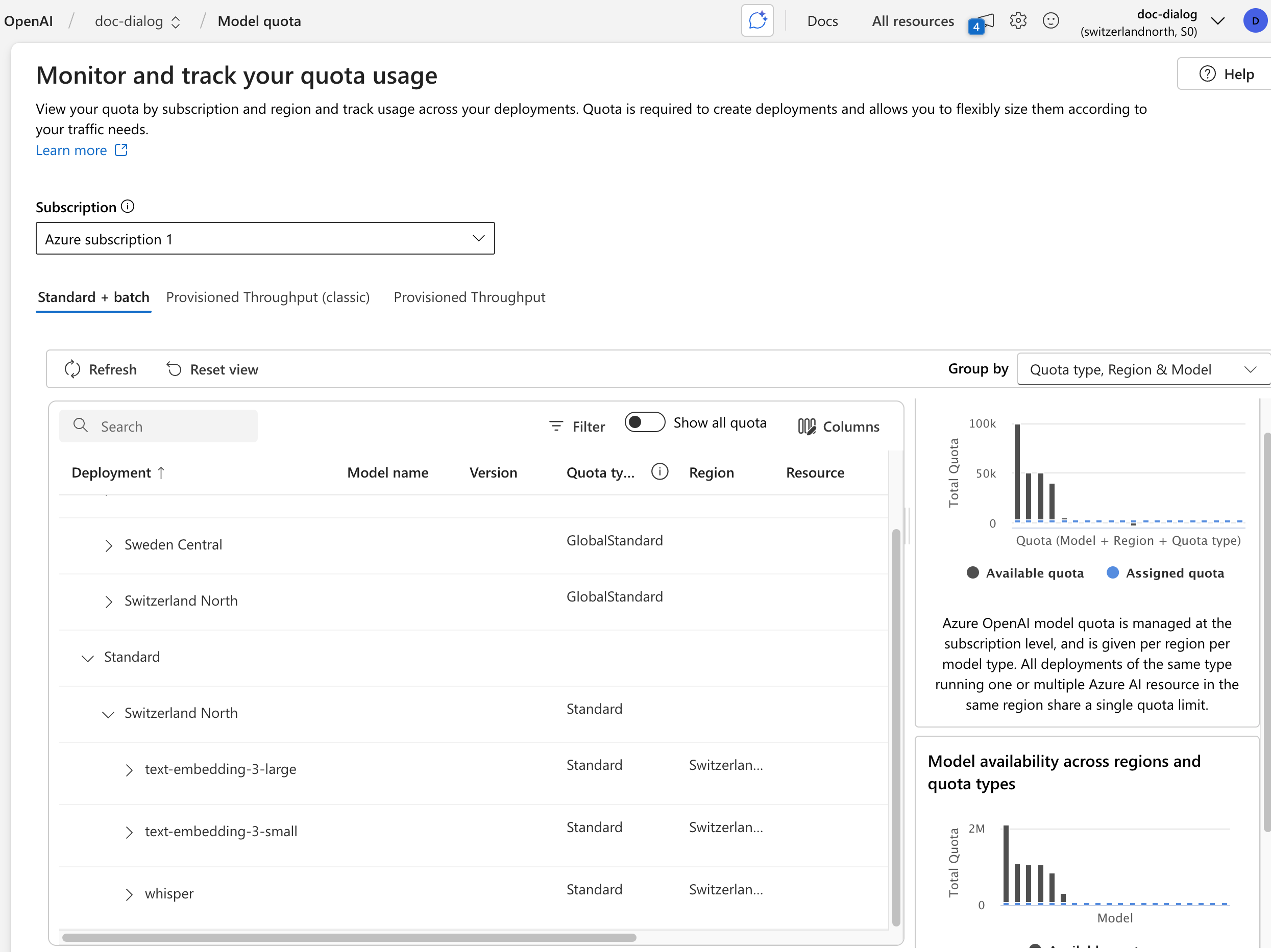The height and width of the screenshot is (952, 1271).
Task: Open the user avatar D
Action: coord(1255,21)
